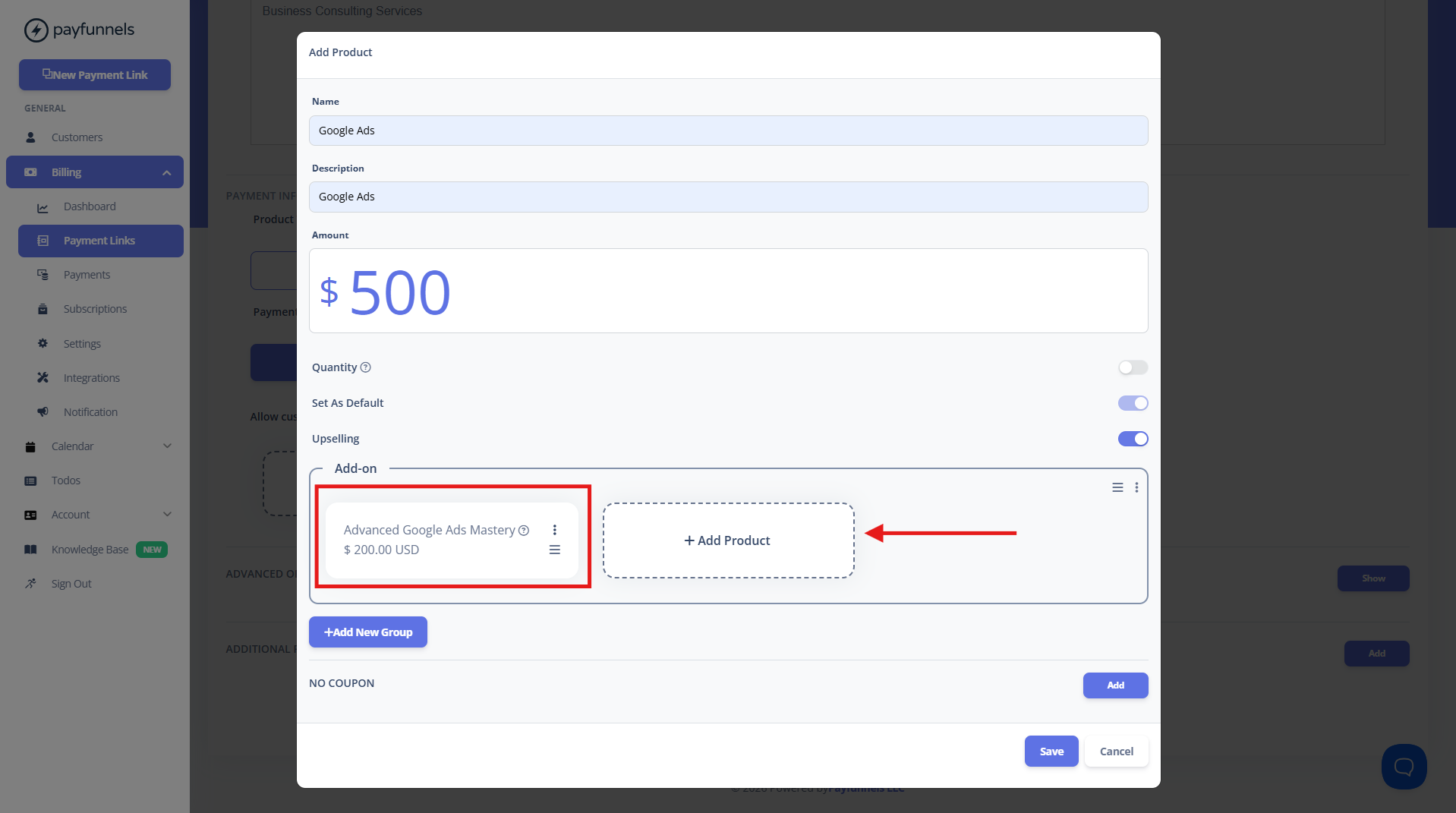The width and height of the screenshot is (1456, 813).
Task: Cancel the Add Product dialog
Action: point(1117,752)
